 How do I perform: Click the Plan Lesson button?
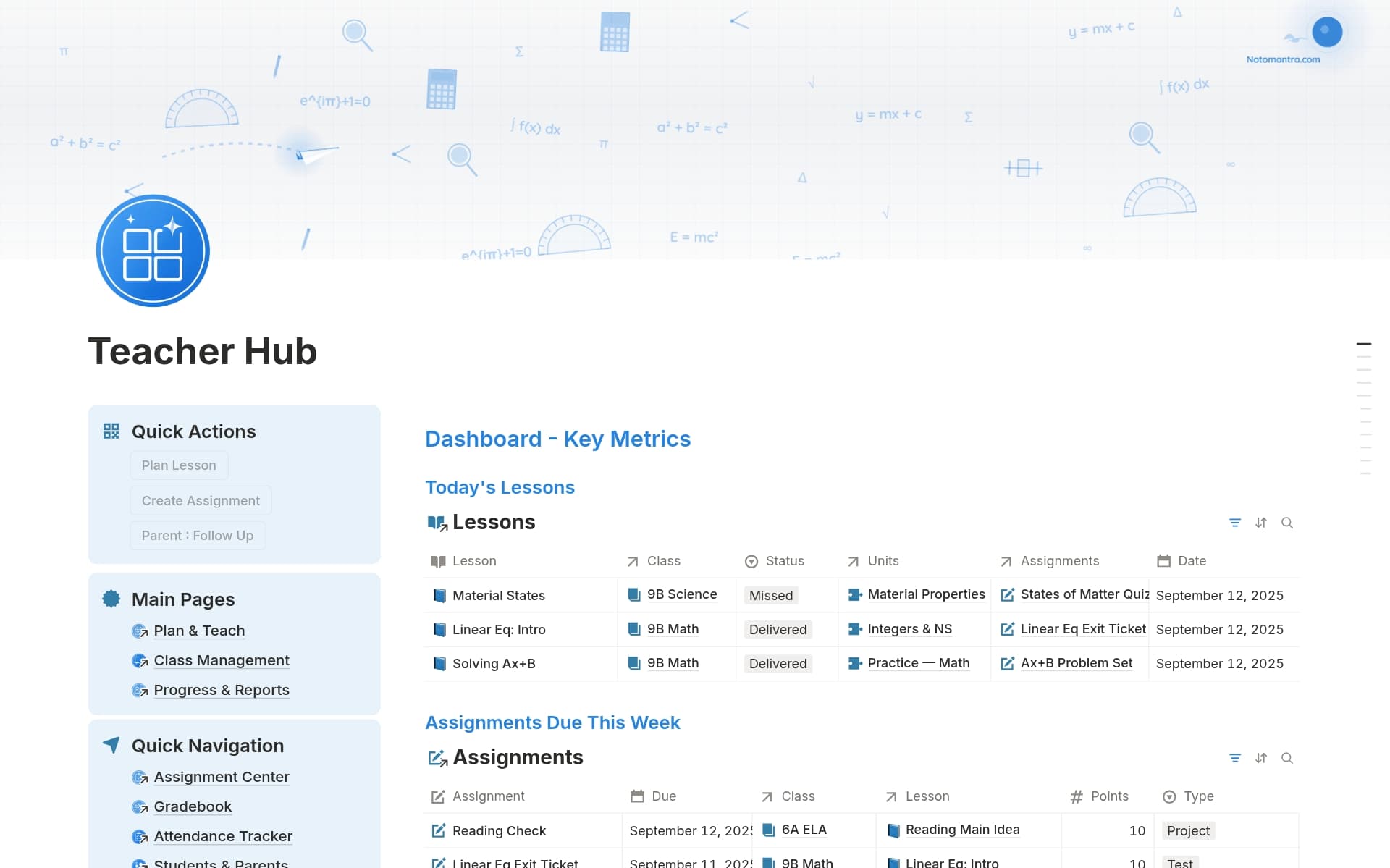tap(179, 465)
